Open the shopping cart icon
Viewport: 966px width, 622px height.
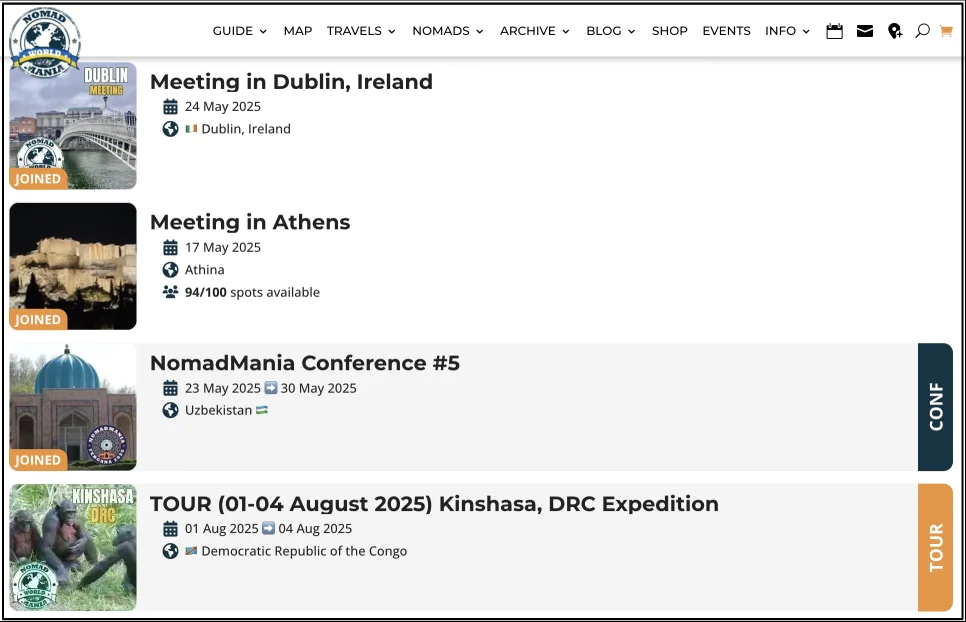click(x=946, y=31)
